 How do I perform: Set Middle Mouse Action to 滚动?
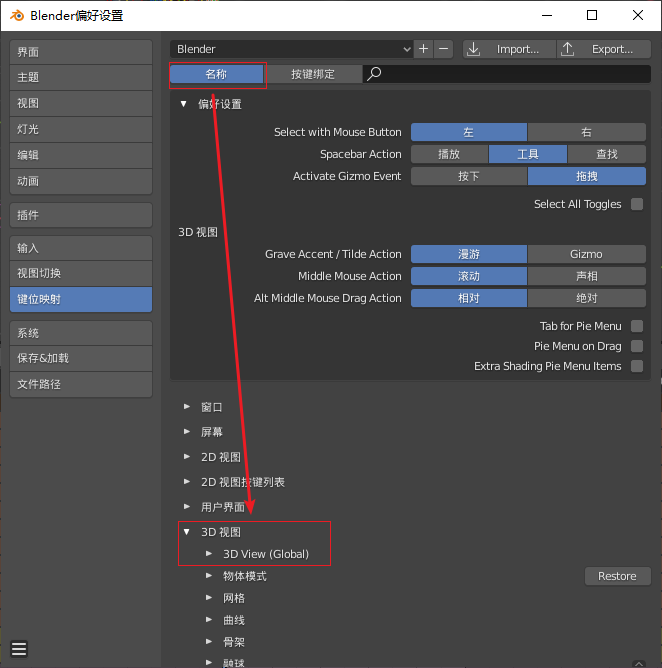point(469,276)
